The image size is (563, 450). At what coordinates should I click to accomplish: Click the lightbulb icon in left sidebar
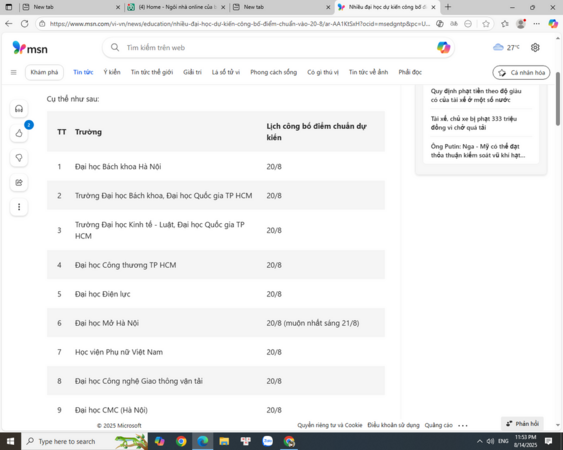pos(19,158)
